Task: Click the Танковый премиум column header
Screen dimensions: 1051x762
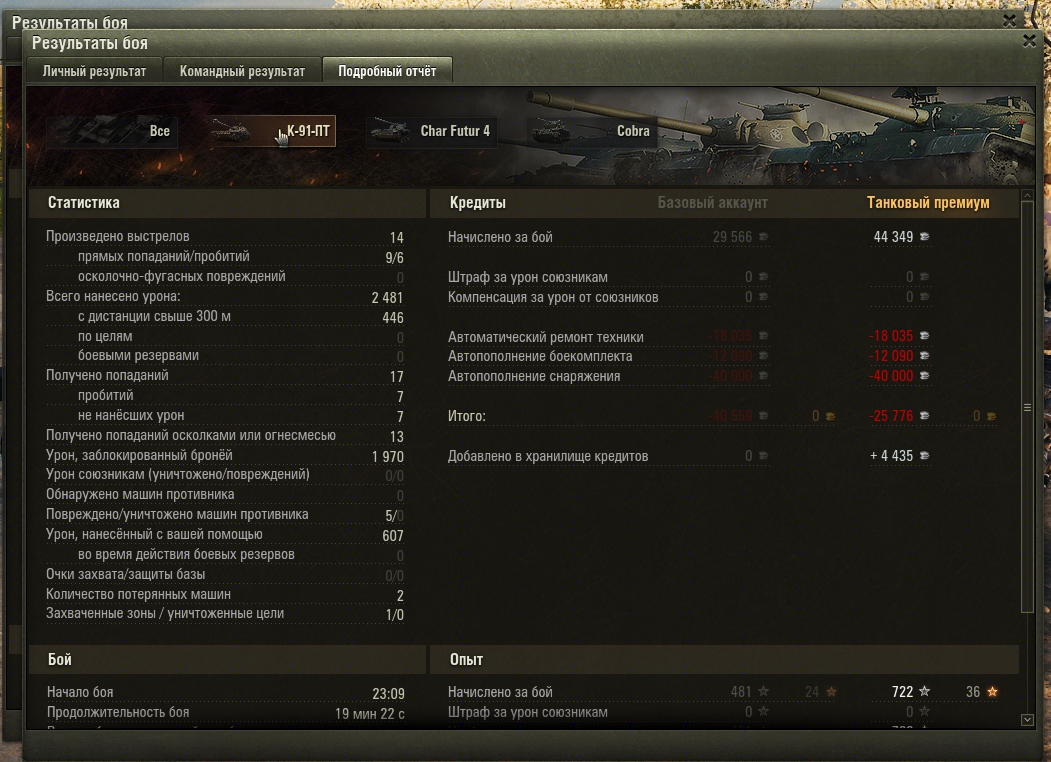Action: (928, 202)
